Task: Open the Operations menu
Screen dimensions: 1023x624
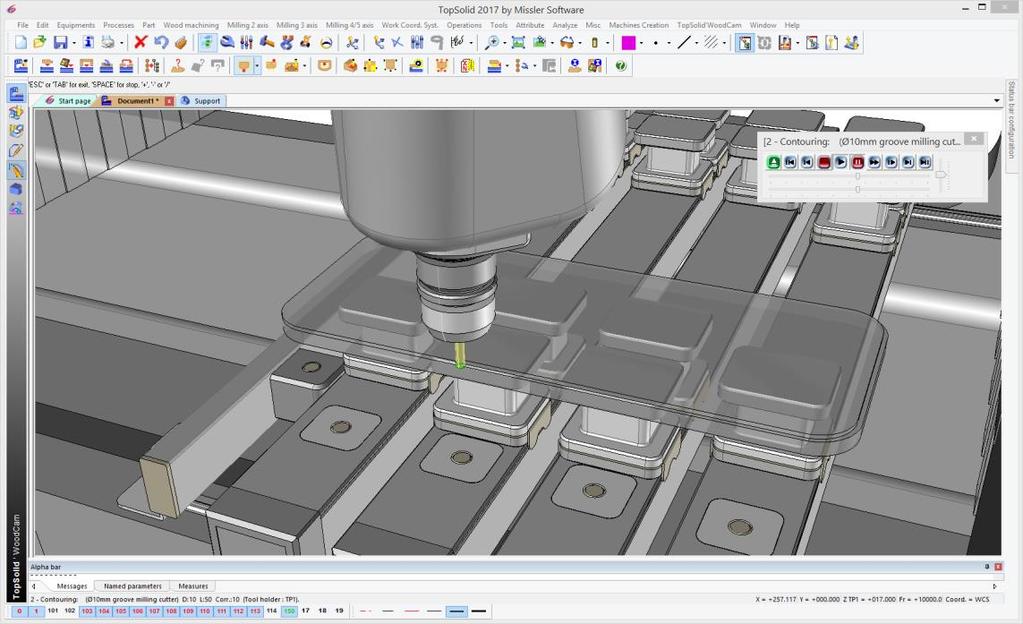Action: (464, 25)
